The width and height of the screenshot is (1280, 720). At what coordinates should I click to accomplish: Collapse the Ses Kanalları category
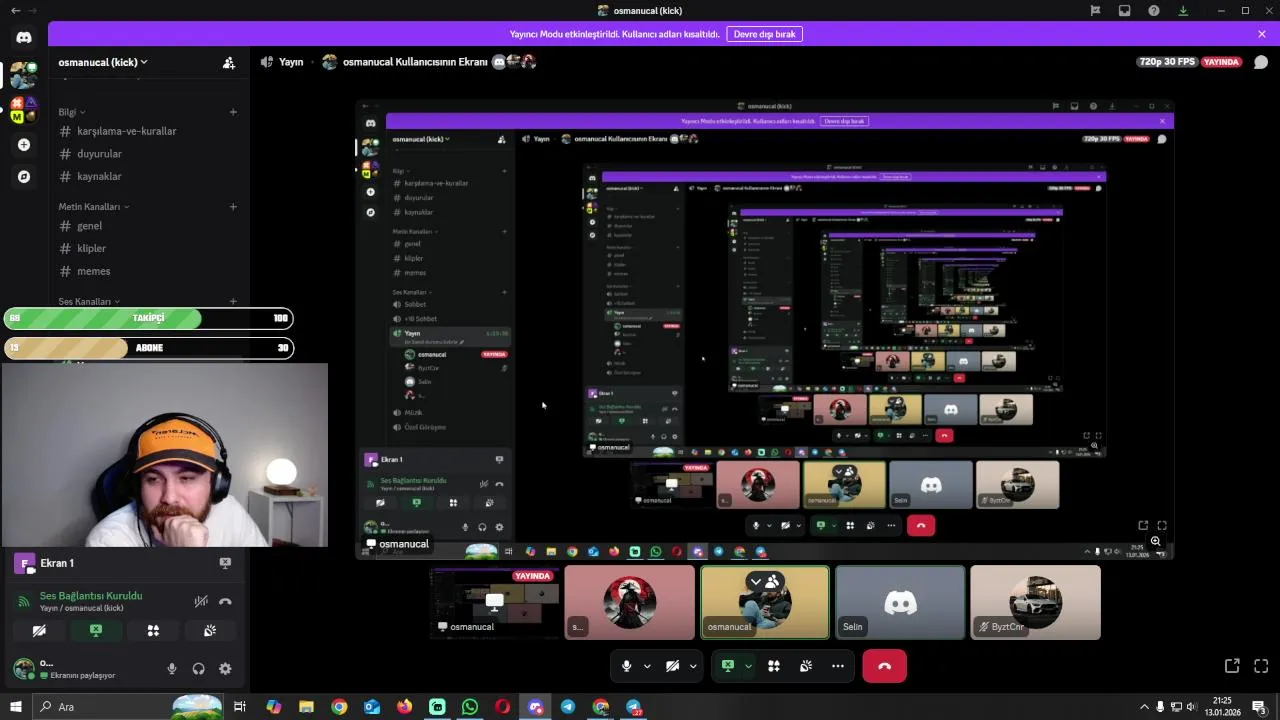point(89,301)
